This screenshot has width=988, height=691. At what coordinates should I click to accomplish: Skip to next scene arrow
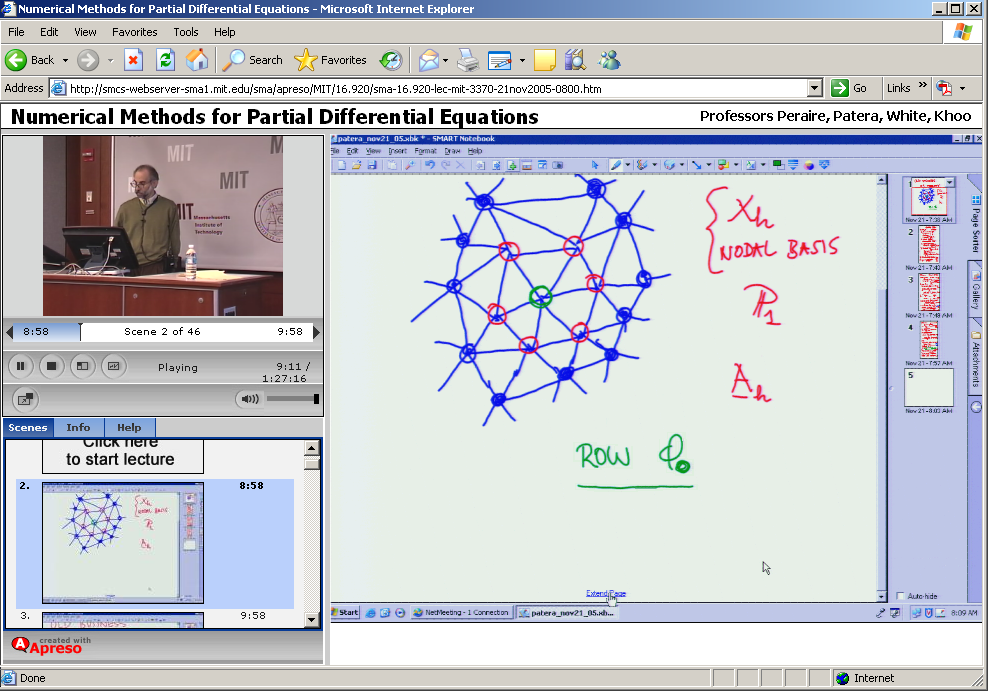(x=316, y=332)
